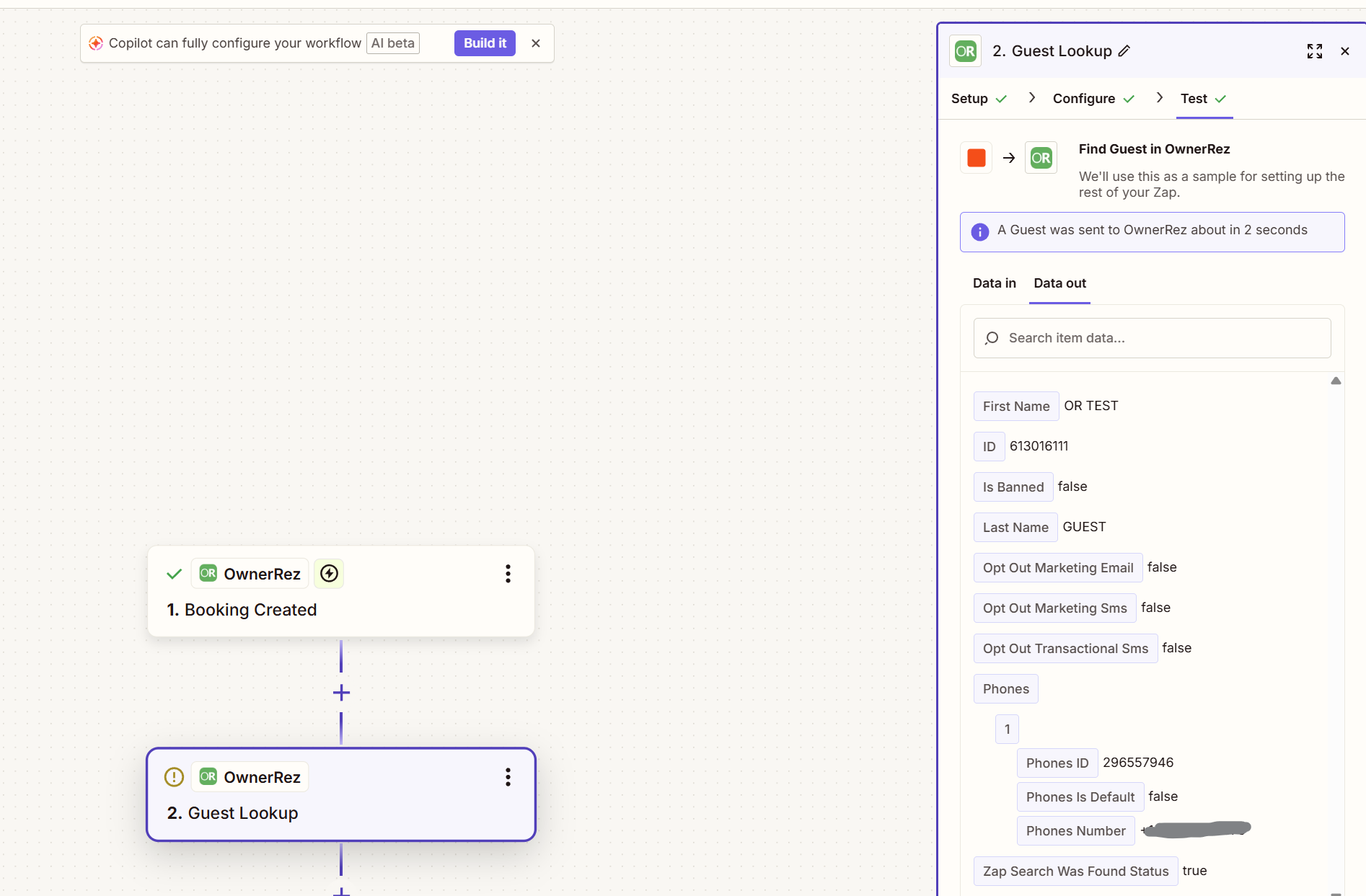1366x896 pixels.
Task: Click the lightning trigger icon on Booking Created
Action: pyautogui.click(x=329, y=574)
